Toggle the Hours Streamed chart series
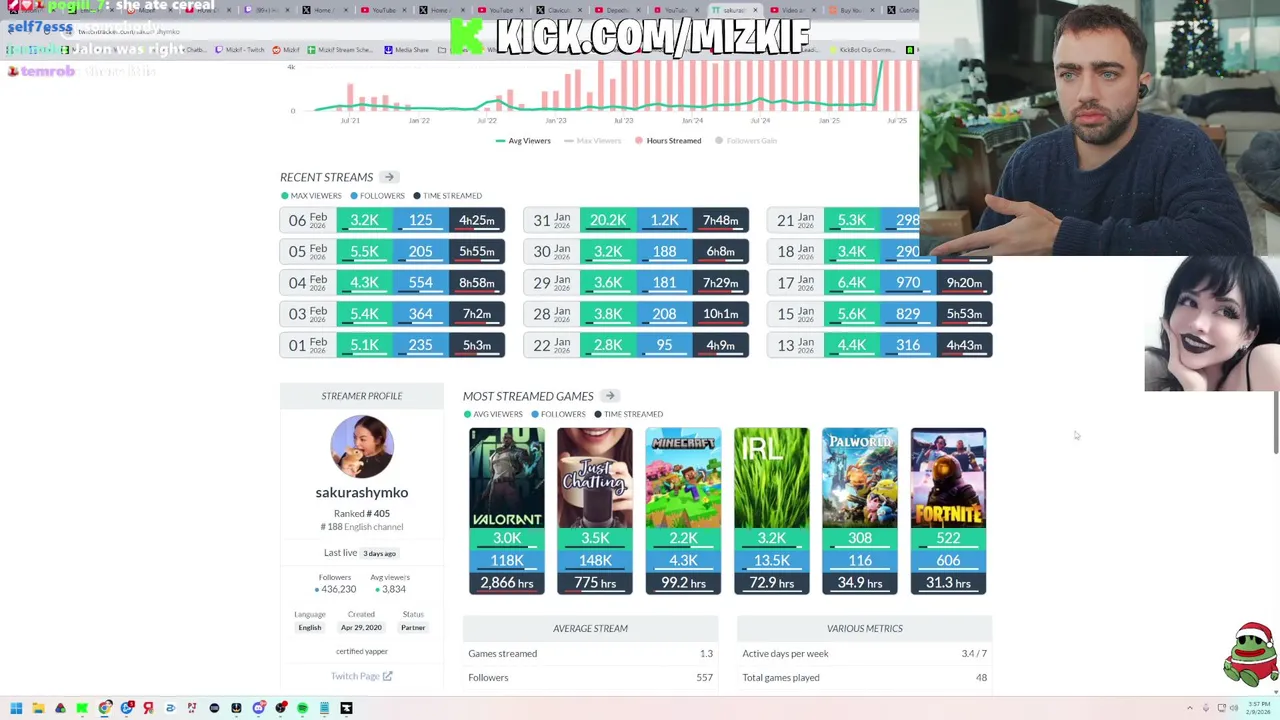1280x720 pixels. [668, 141]
